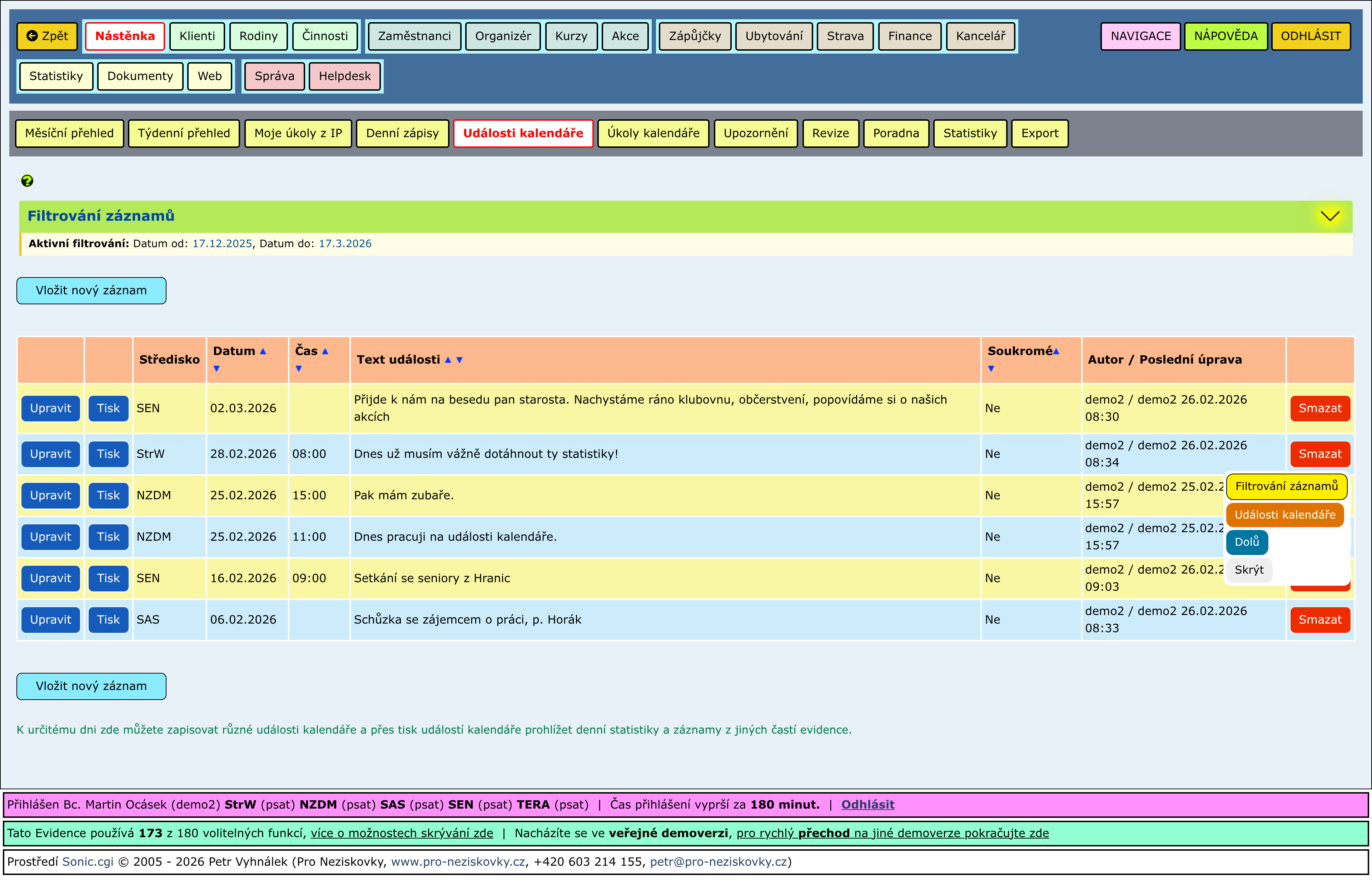This screenshot has width=1372, height=895.
Task: Expand Filtrování záznamů chevron
Action: [1330, 216]
